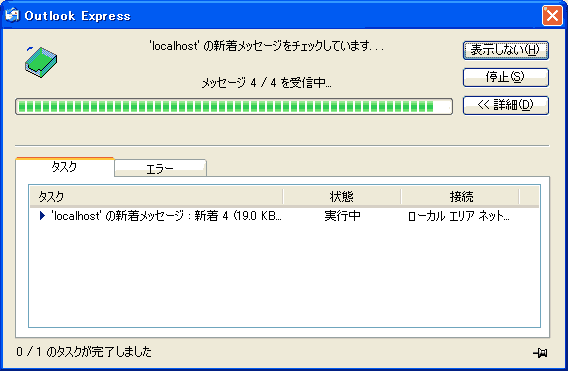Click the message receiving progress bar

click(x=234, y=107)
